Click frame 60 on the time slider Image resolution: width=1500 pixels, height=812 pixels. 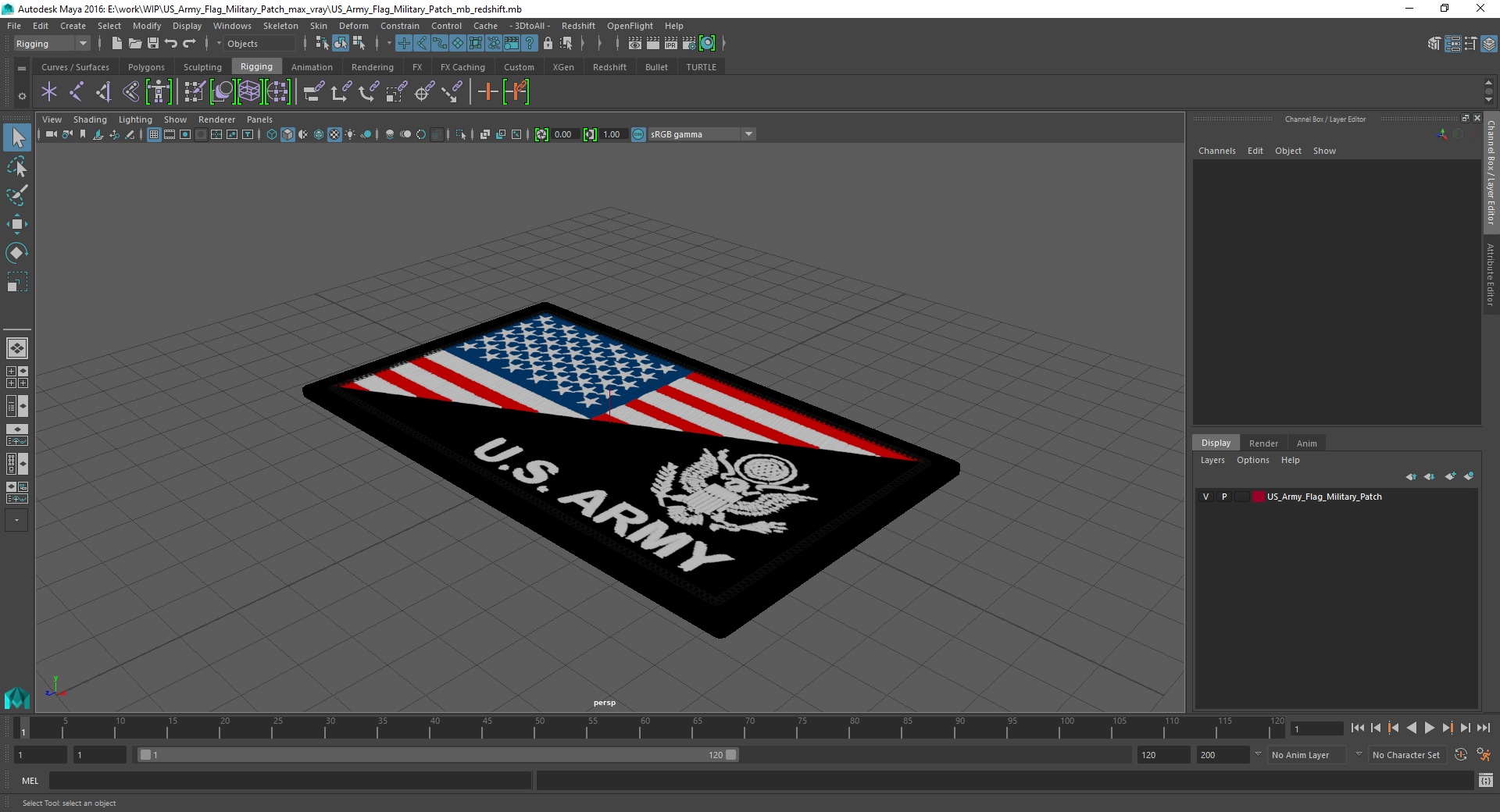(x=641, y=728)
